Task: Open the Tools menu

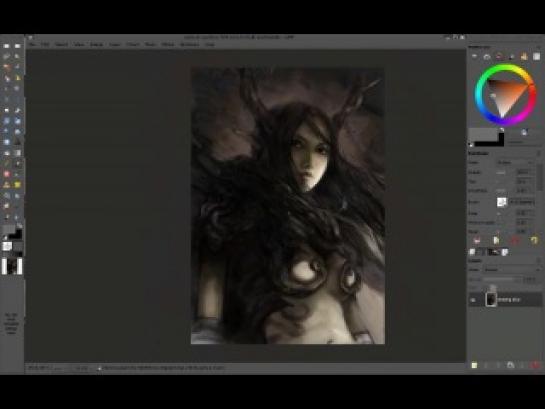Action: pyautogui.click(x=151, y=44)
